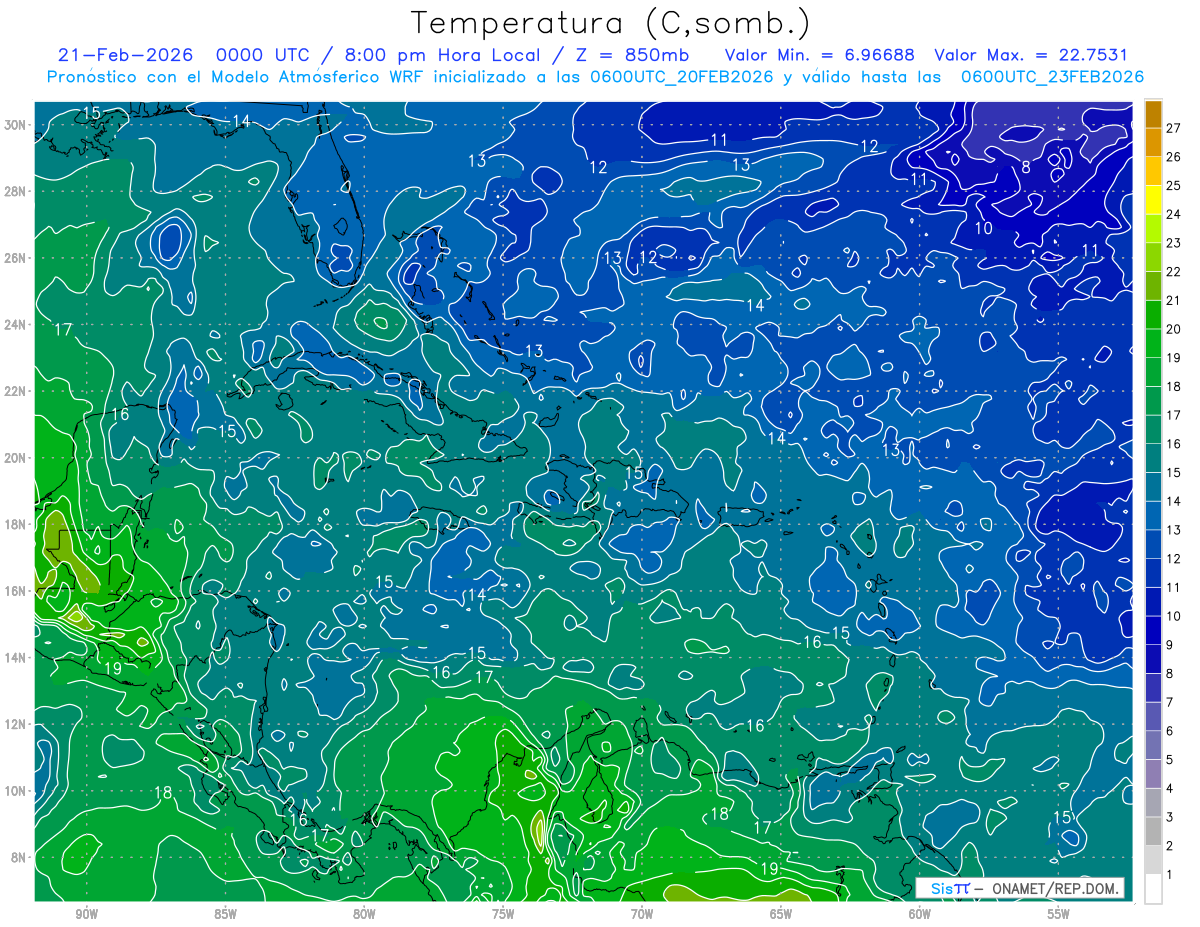Screen dimensions: 1200x927
Task: Click the 18N latitude axis label
Action: [16, 524]
